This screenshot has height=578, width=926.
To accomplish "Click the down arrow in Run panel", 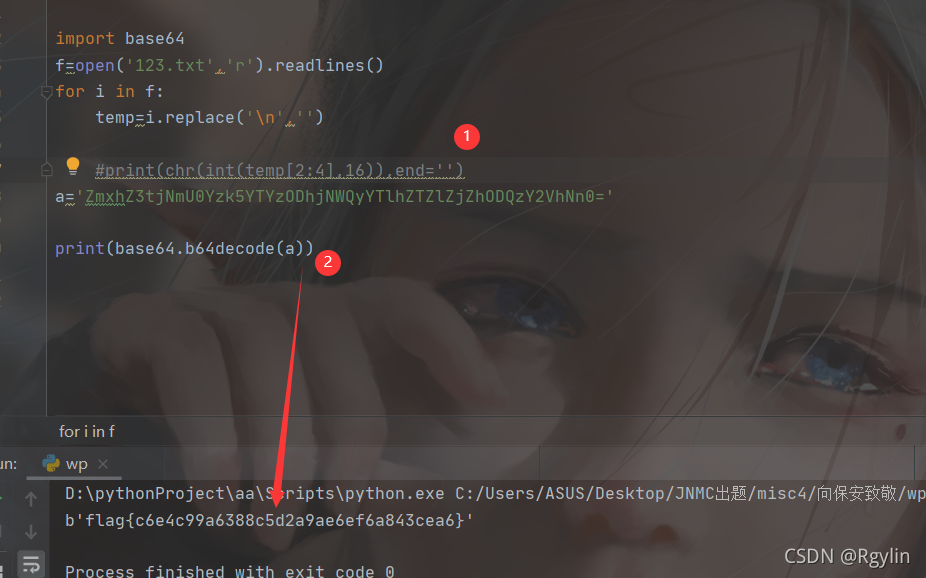I will click(31, 532).
